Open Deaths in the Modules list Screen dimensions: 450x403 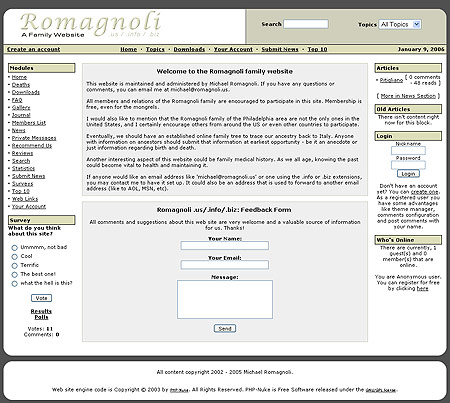tap(21, 85)
